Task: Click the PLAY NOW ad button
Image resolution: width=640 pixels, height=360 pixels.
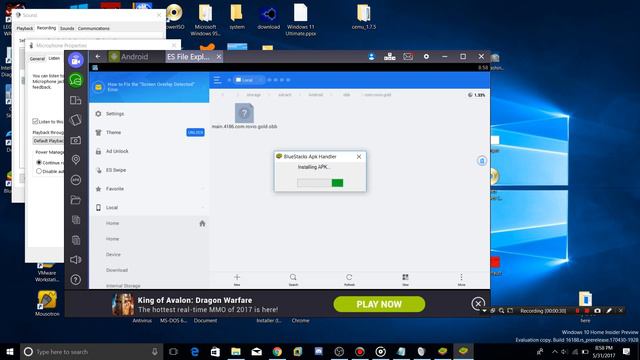Action: [379, 304]
